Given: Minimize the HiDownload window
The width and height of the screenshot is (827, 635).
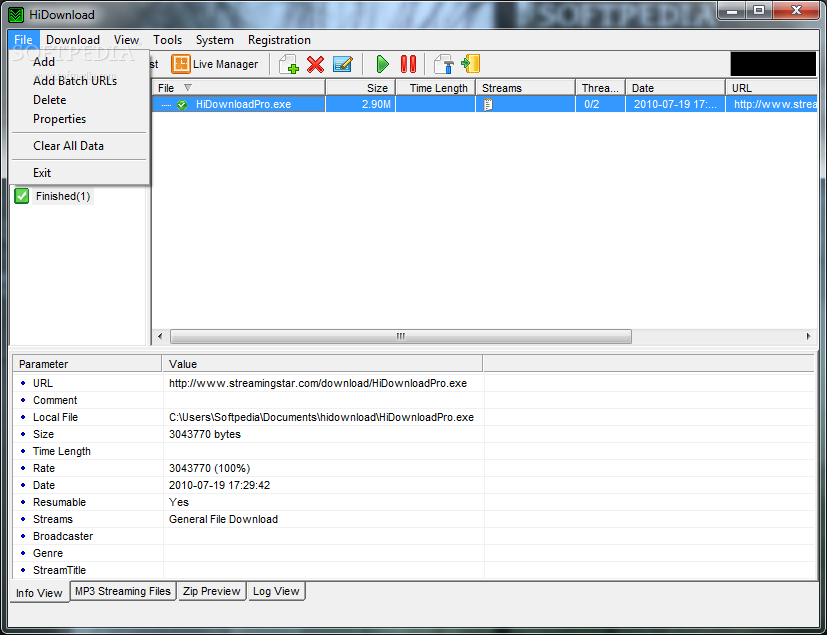Looking at the screenshot, I should tap(732, 10).
